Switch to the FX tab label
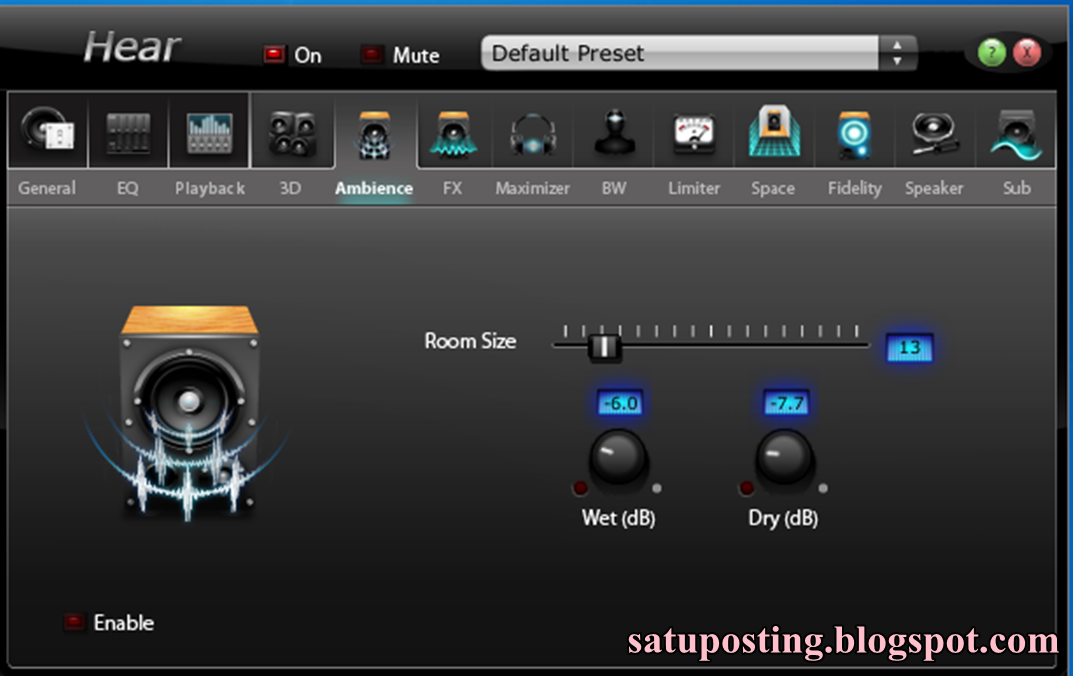 (x=452, y=188)
